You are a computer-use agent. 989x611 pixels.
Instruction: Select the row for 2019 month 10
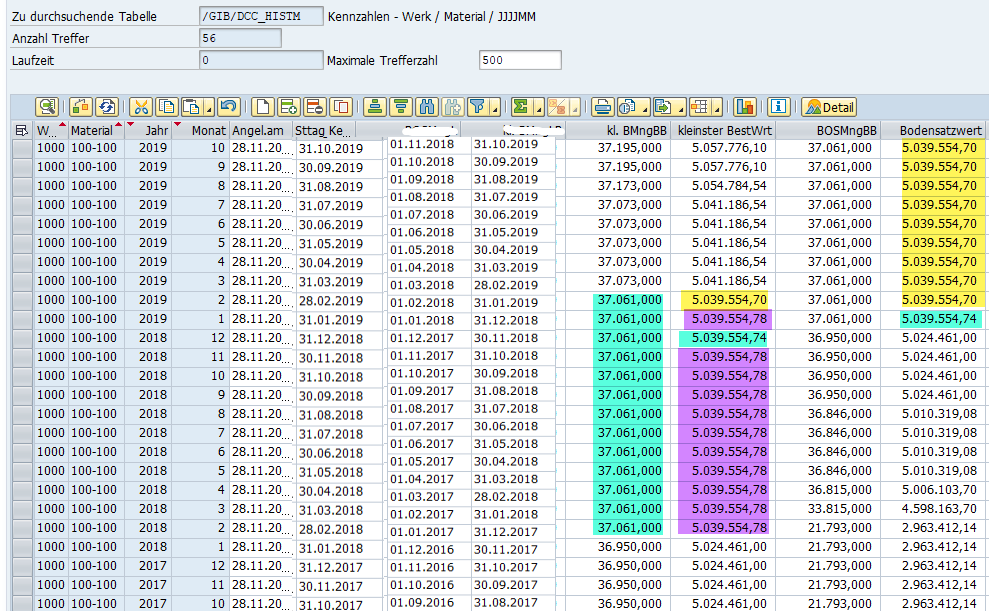22,148
